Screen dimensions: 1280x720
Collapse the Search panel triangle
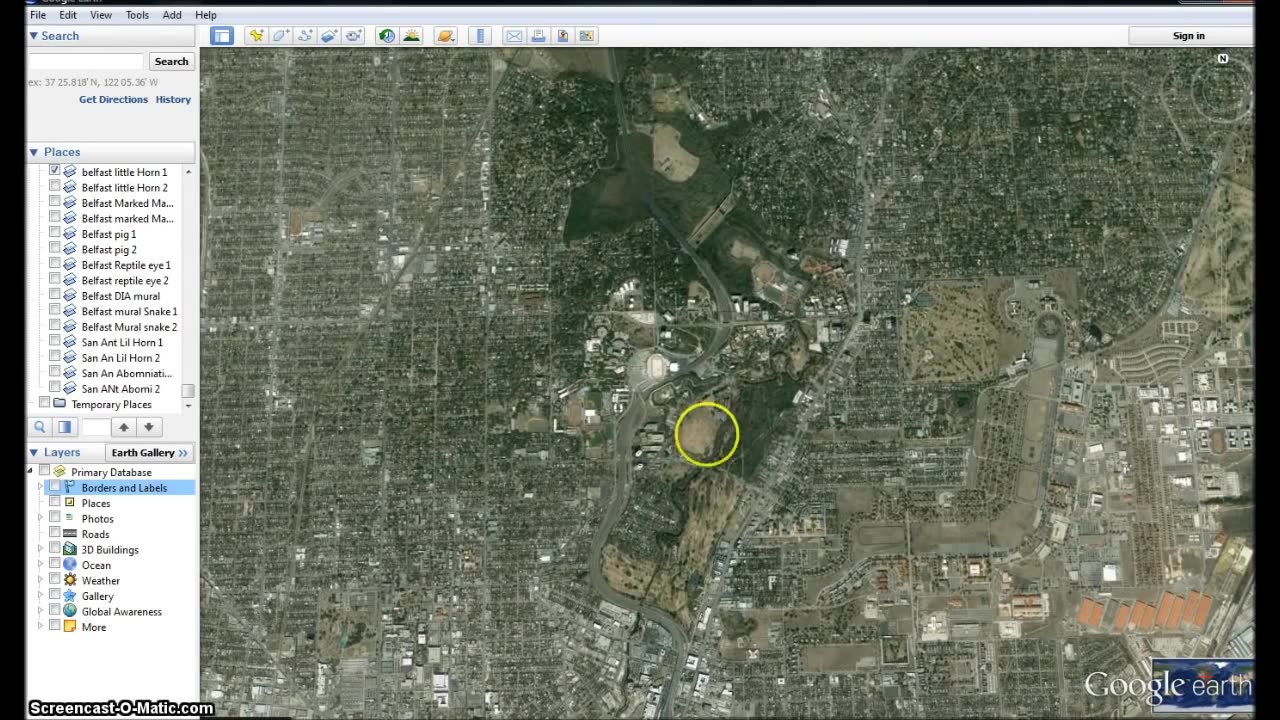point(33,36)
